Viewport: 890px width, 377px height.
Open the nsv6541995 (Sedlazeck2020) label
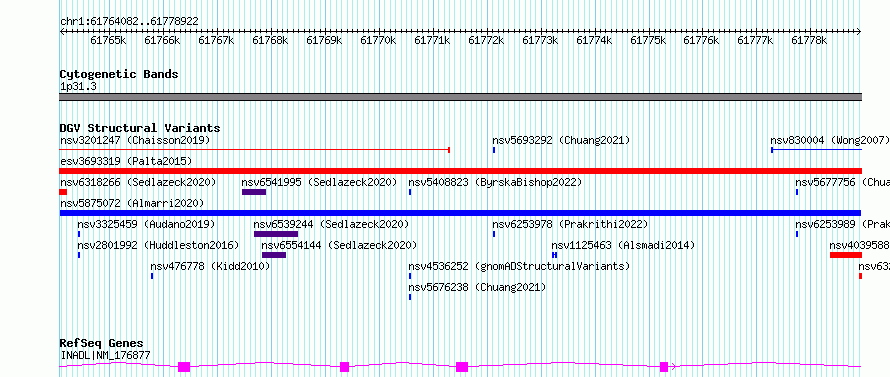point(319,182)
